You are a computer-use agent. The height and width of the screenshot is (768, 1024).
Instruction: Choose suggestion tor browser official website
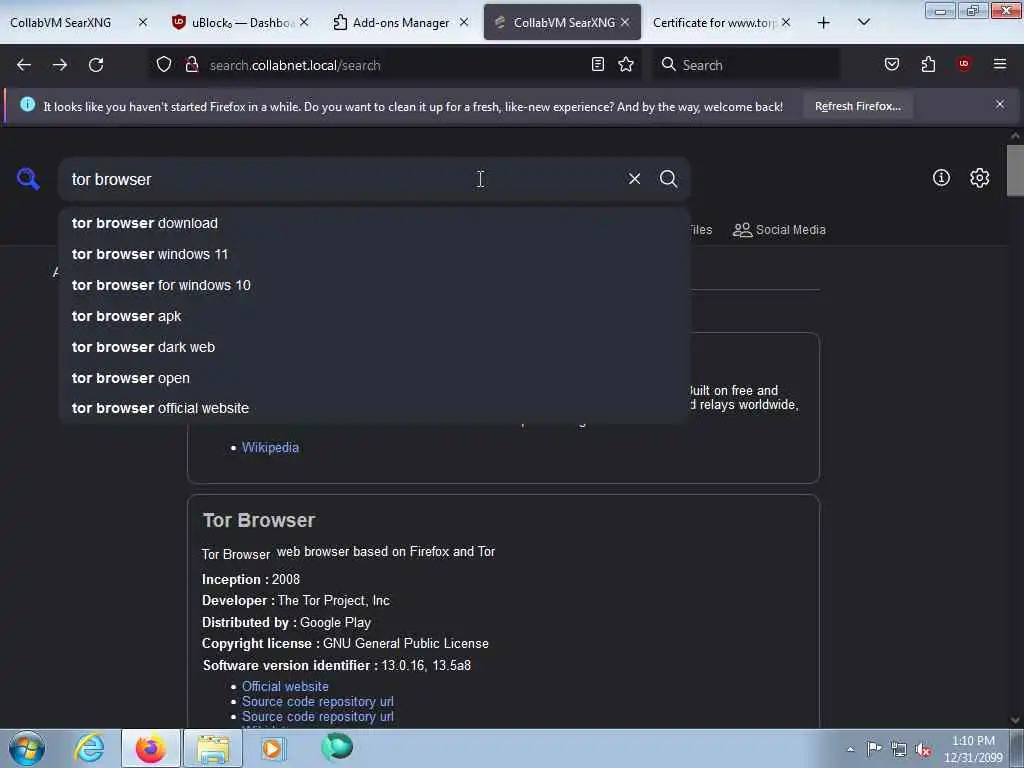point(374,408)
